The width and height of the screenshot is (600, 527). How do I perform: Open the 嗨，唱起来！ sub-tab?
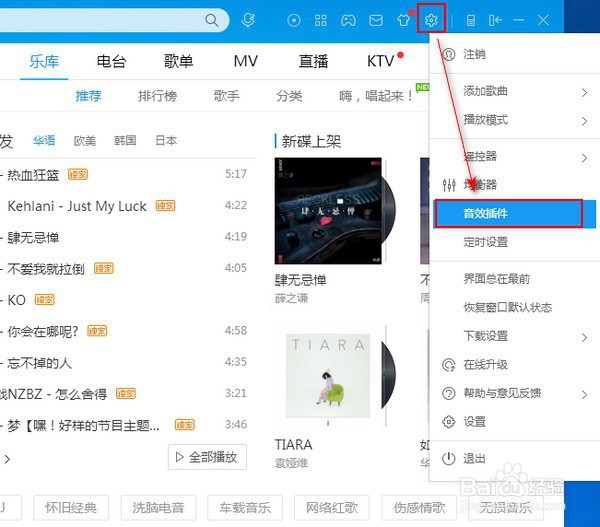(377, 96)
